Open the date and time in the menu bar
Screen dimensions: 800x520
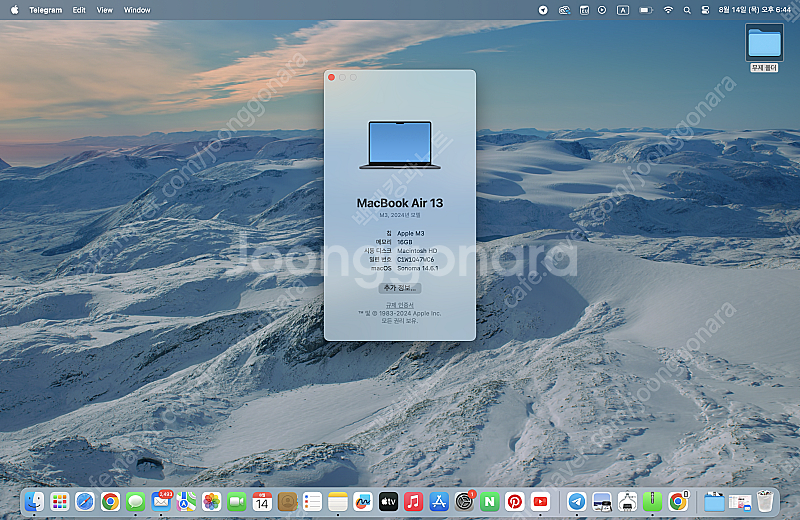tap(755, 10)
